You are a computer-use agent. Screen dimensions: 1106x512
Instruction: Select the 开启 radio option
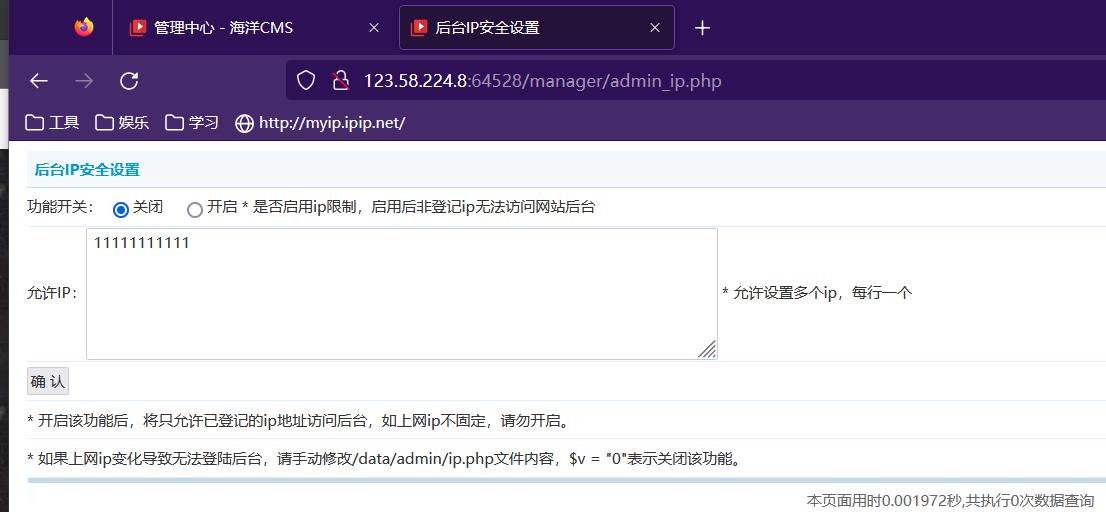coord(195,209)
